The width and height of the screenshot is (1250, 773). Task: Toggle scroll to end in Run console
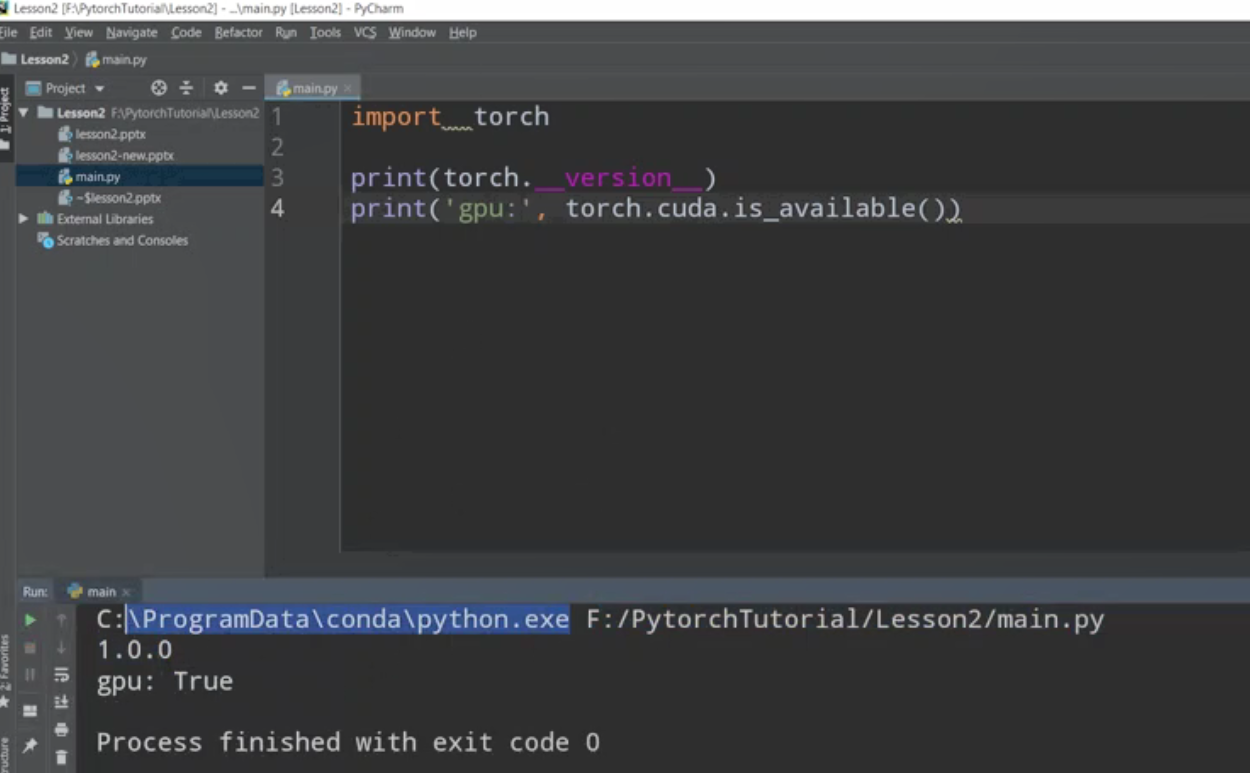pyautogui.click(x=61, y=702)
